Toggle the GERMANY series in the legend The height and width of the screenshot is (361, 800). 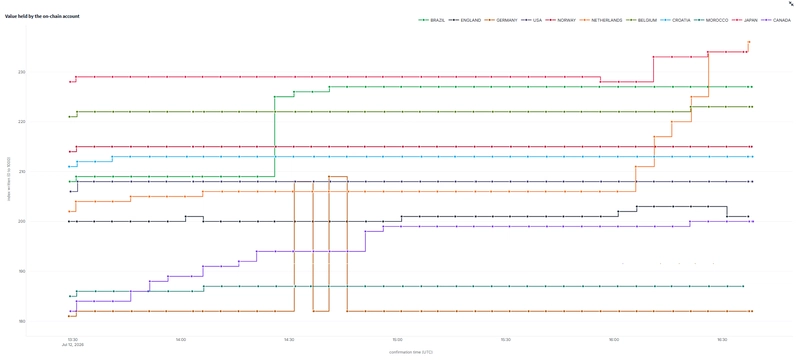[501, 20]
